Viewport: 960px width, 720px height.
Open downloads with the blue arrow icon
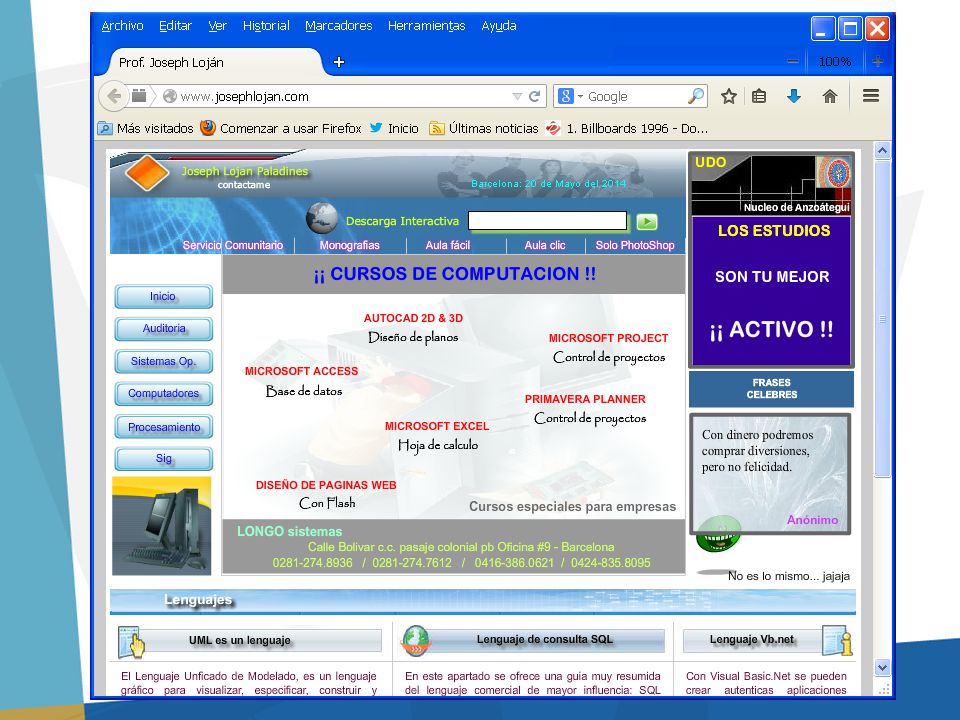coord(794,96)
